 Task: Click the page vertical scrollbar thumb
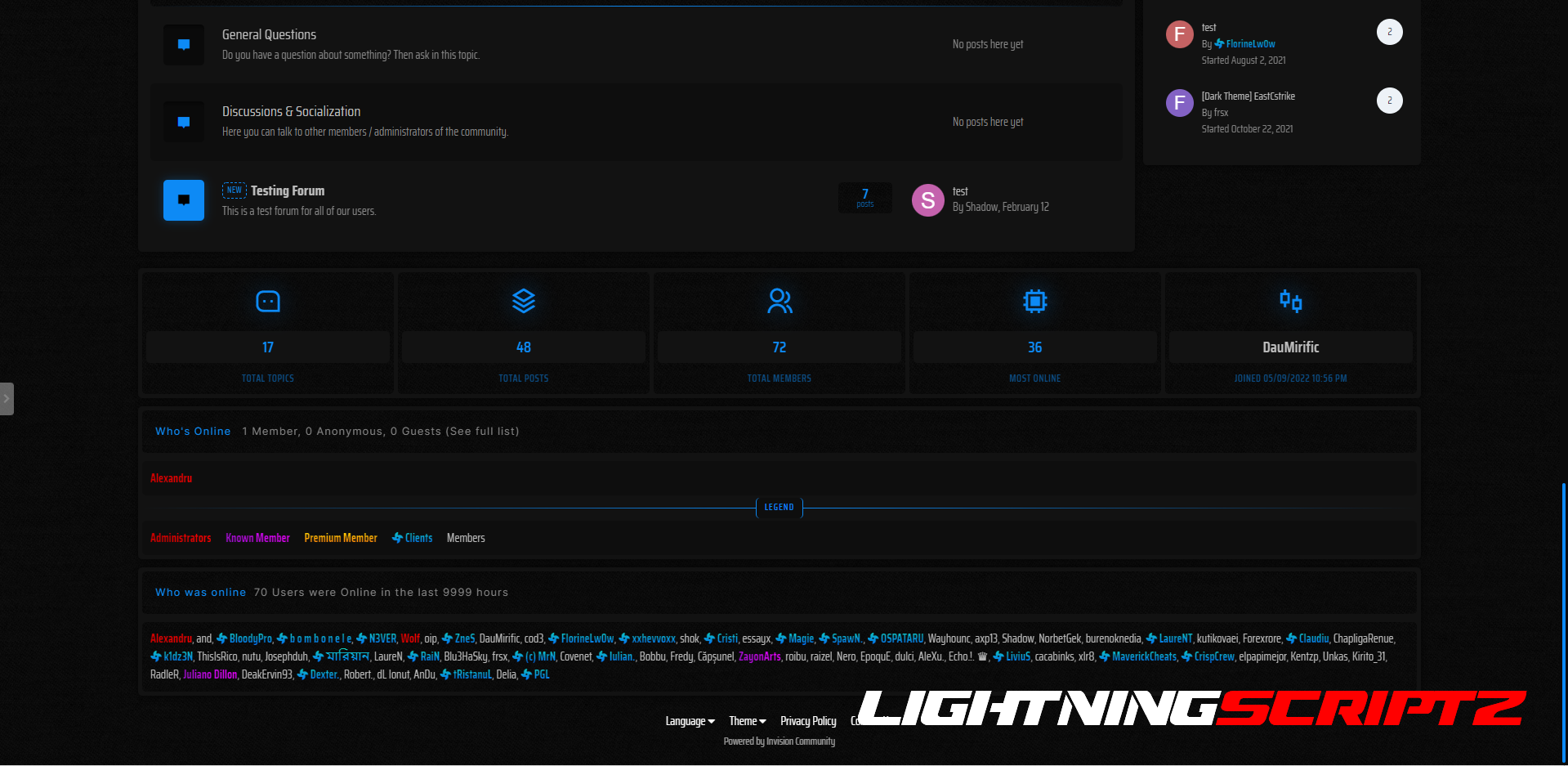coord(1564,621)
